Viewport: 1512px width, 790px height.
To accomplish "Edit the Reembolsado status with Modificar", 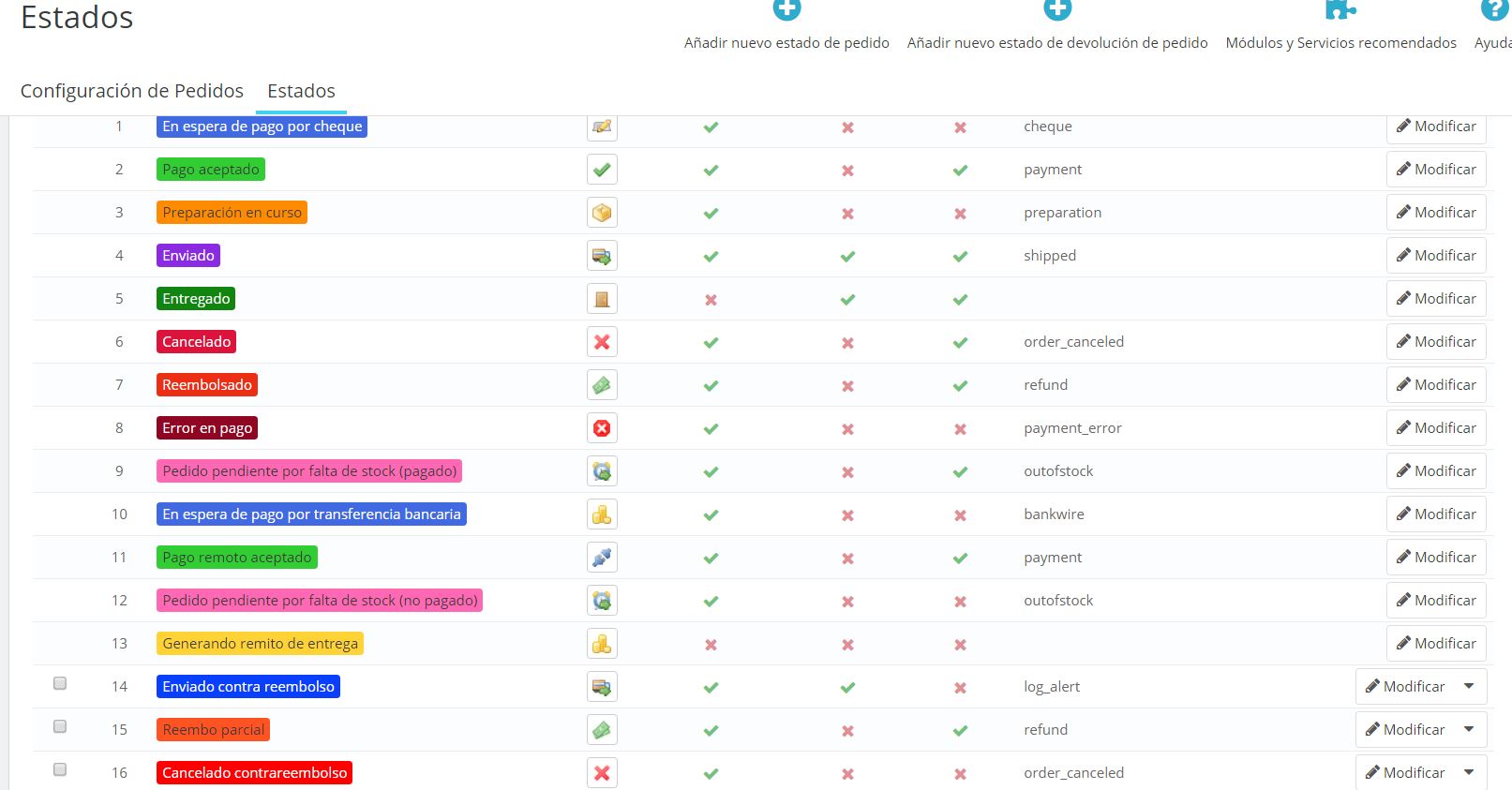I will (x=1436, y=385).
